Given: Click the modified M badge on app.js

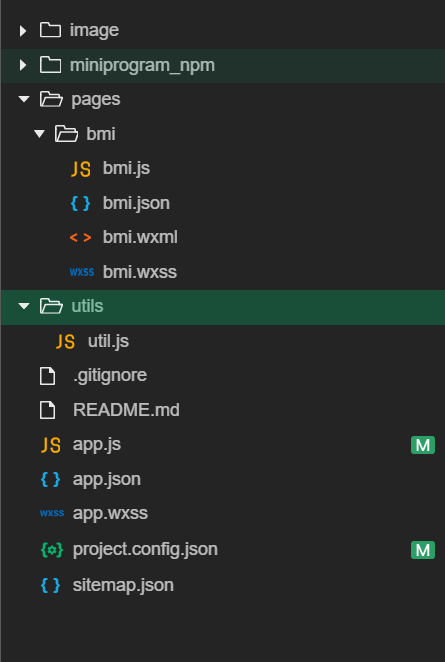Looking at the screenshot, I should click(x=423, y=445).
